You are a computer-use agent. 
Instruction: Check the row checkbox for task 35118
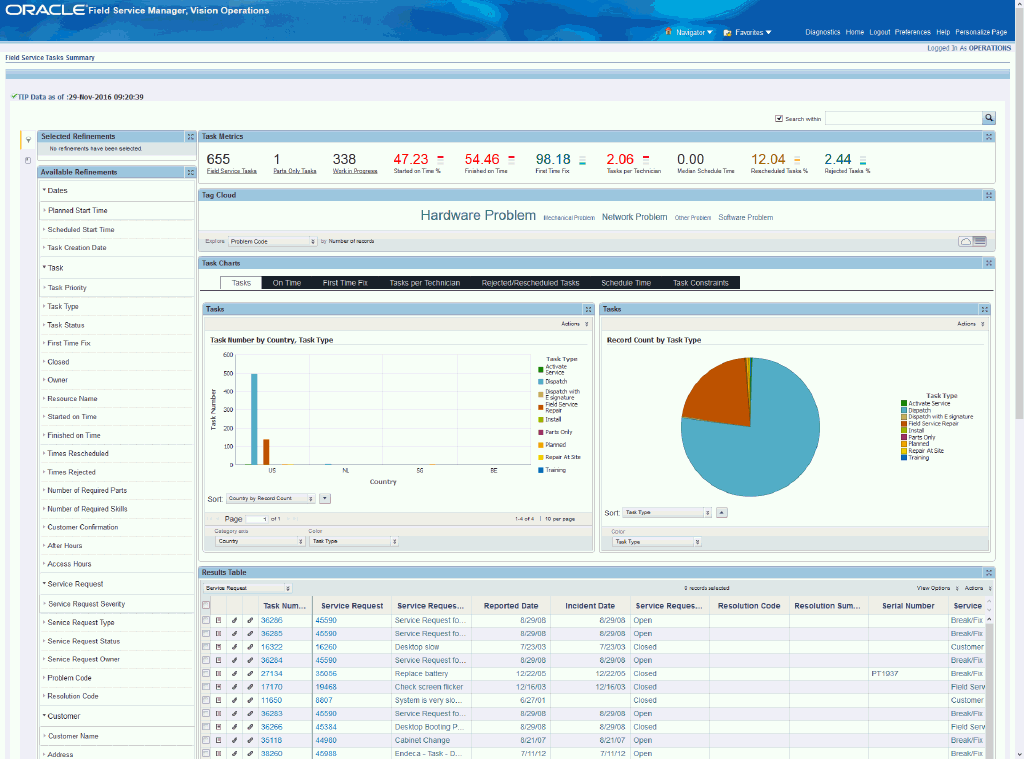[206, 740]
